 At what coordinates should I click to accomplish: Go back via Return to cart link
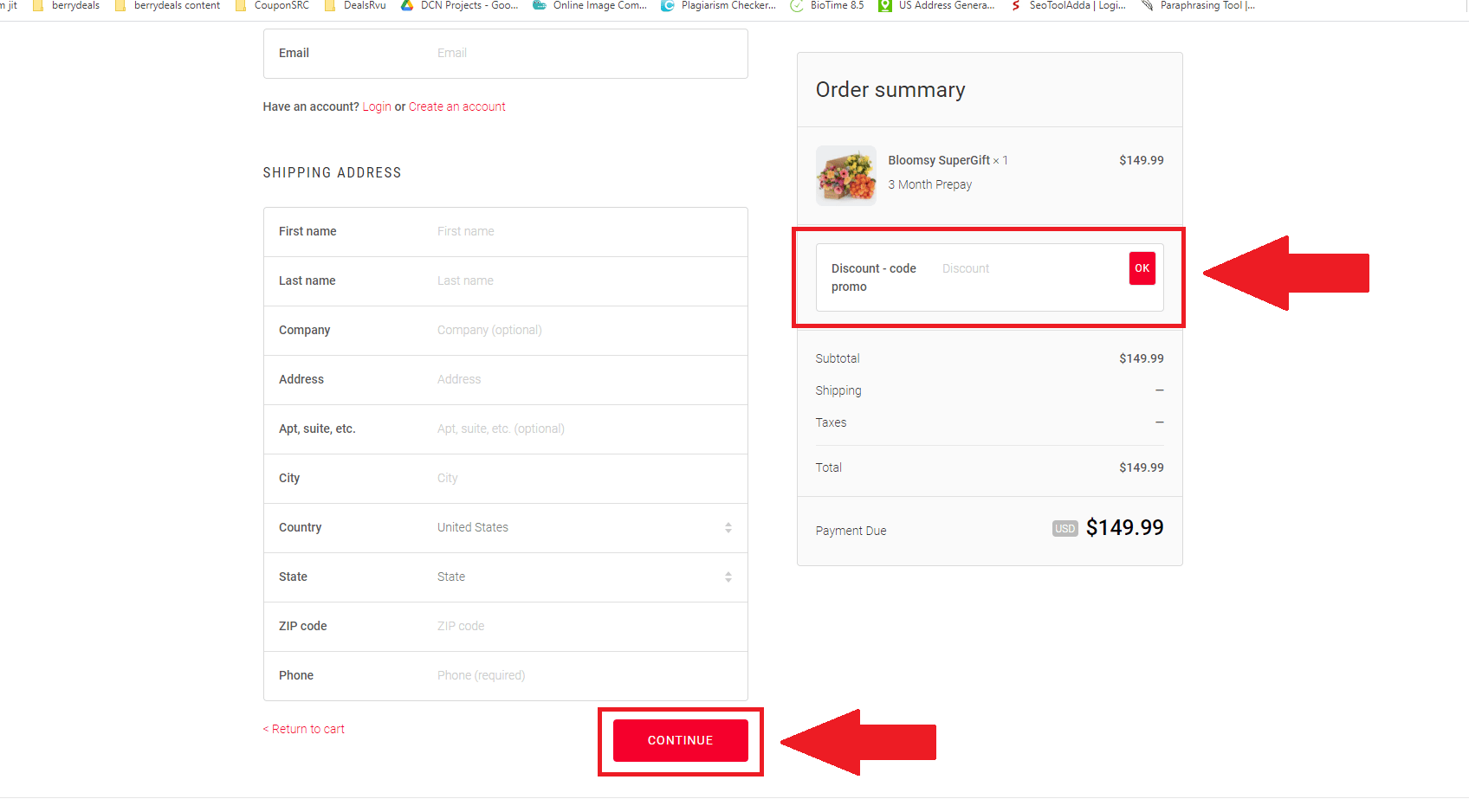click(304, 729)
